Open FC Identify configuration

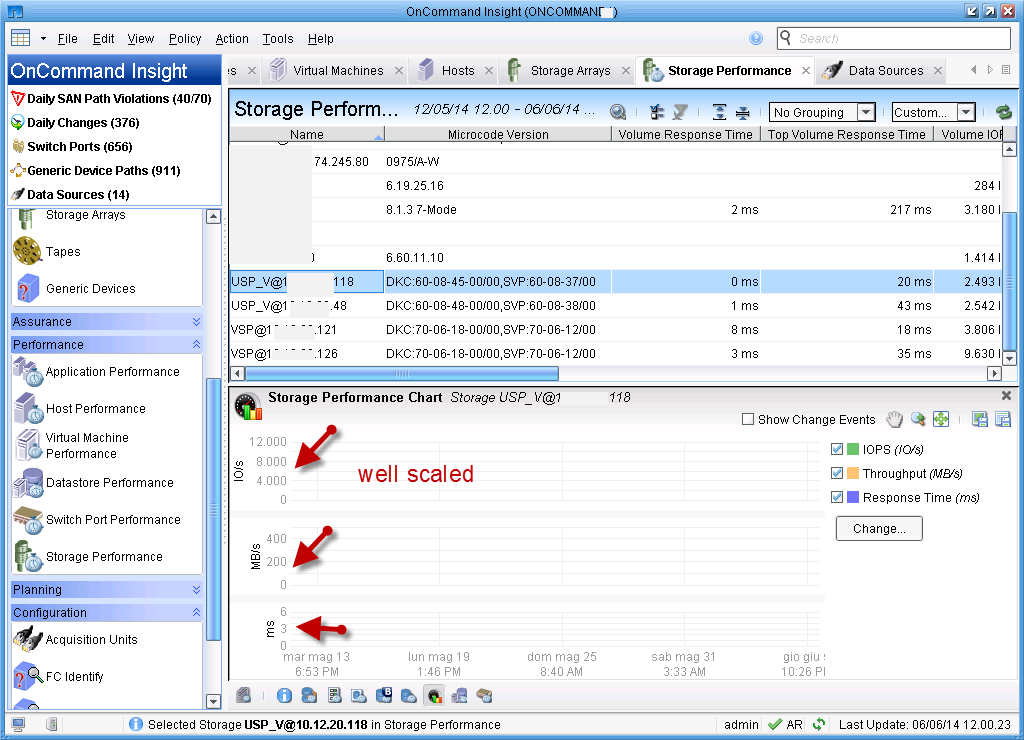[x=74, y=677]
